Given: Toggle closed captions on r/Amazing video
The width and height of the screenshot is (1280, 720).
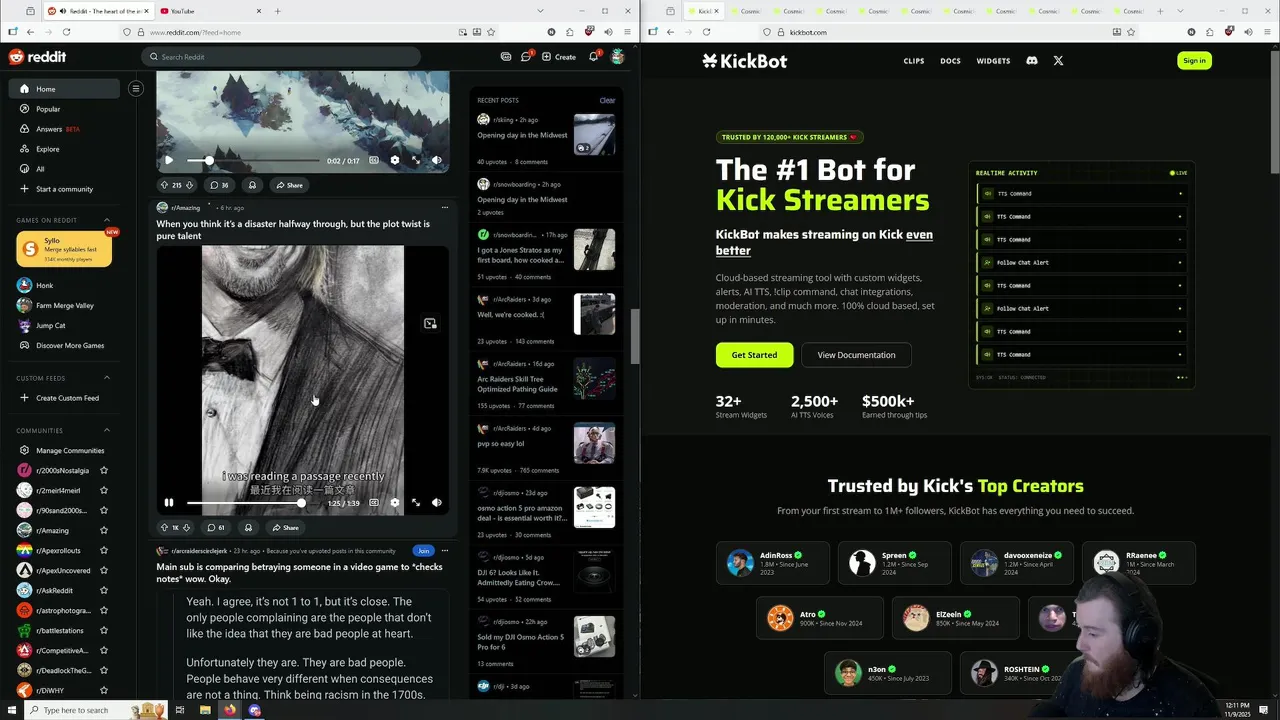Looking at the screenshot, I should point(374,503).
